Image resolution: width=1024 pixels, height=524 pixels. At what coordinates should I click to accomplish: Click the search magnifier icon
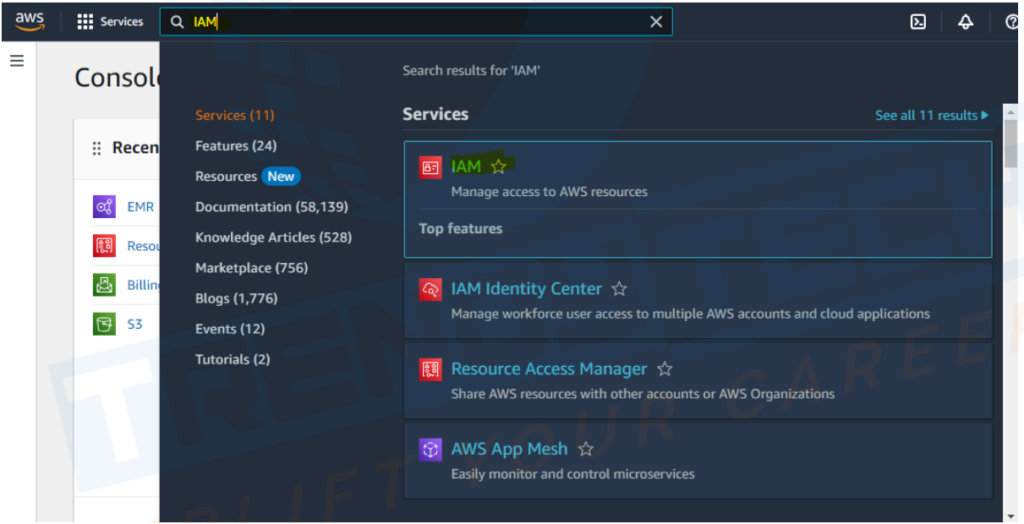(x=177, y=22)
